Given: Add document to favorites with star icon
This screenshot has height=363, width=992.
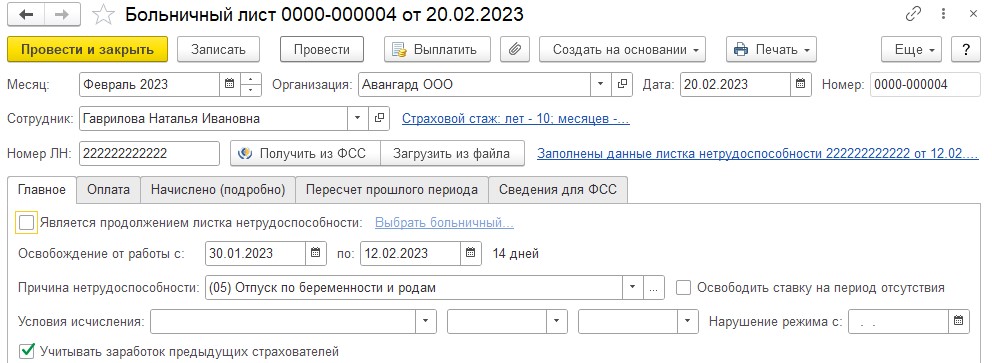Looking at the screenshot, I should point(102,15).
